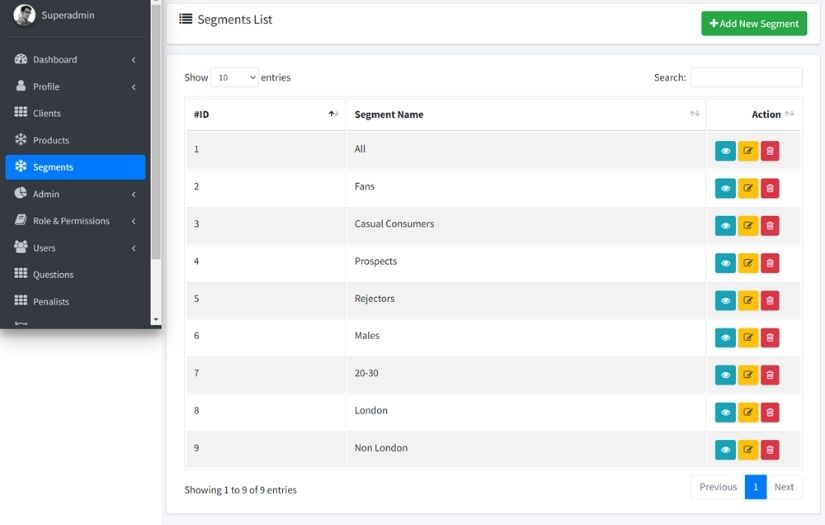
Task: Expand Role & Permissions submenu
Action: [x=75, y=221]
